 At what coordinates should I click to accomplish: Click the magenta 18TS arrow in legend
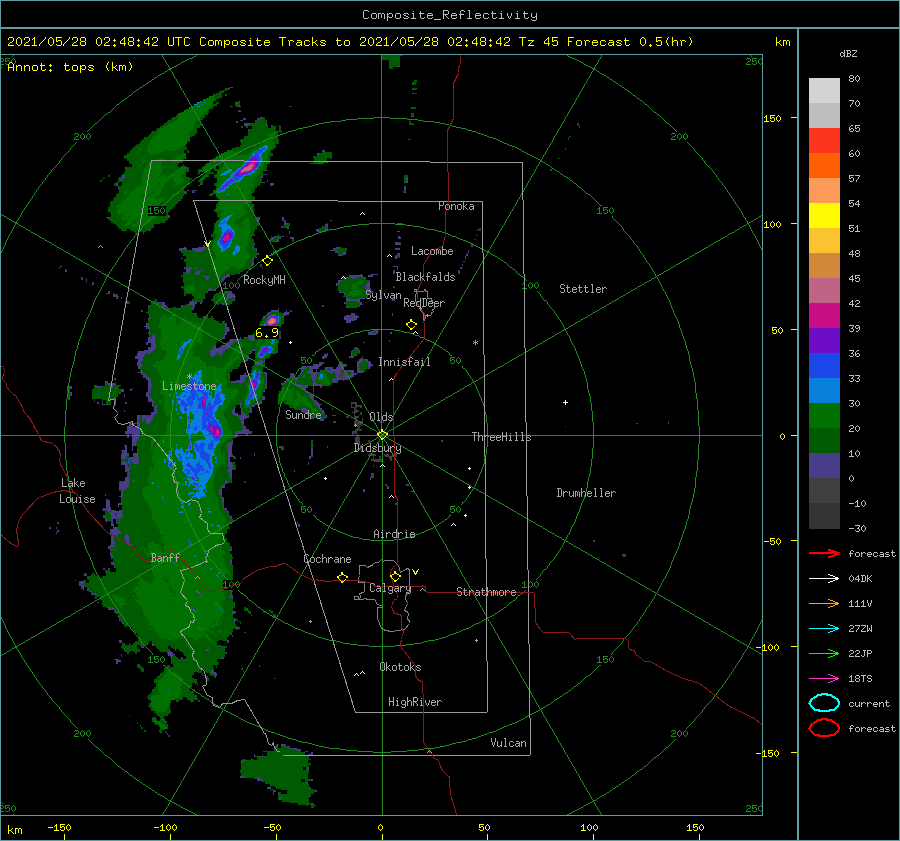[824, 679]
